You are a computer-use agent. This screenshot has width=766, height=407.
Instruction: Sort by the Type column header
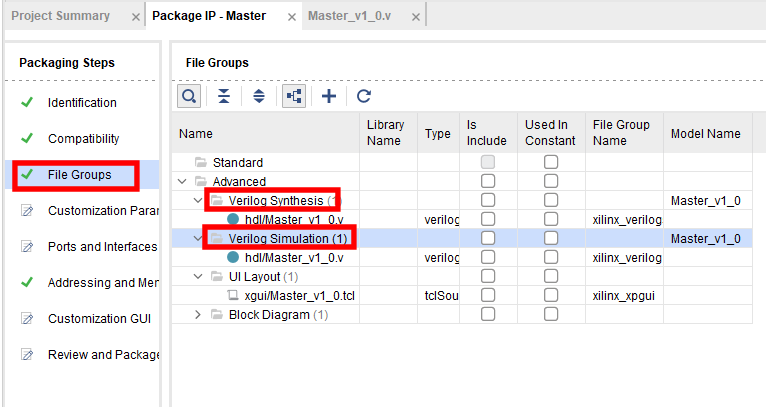pyautogui.click(x=438, y=133)
